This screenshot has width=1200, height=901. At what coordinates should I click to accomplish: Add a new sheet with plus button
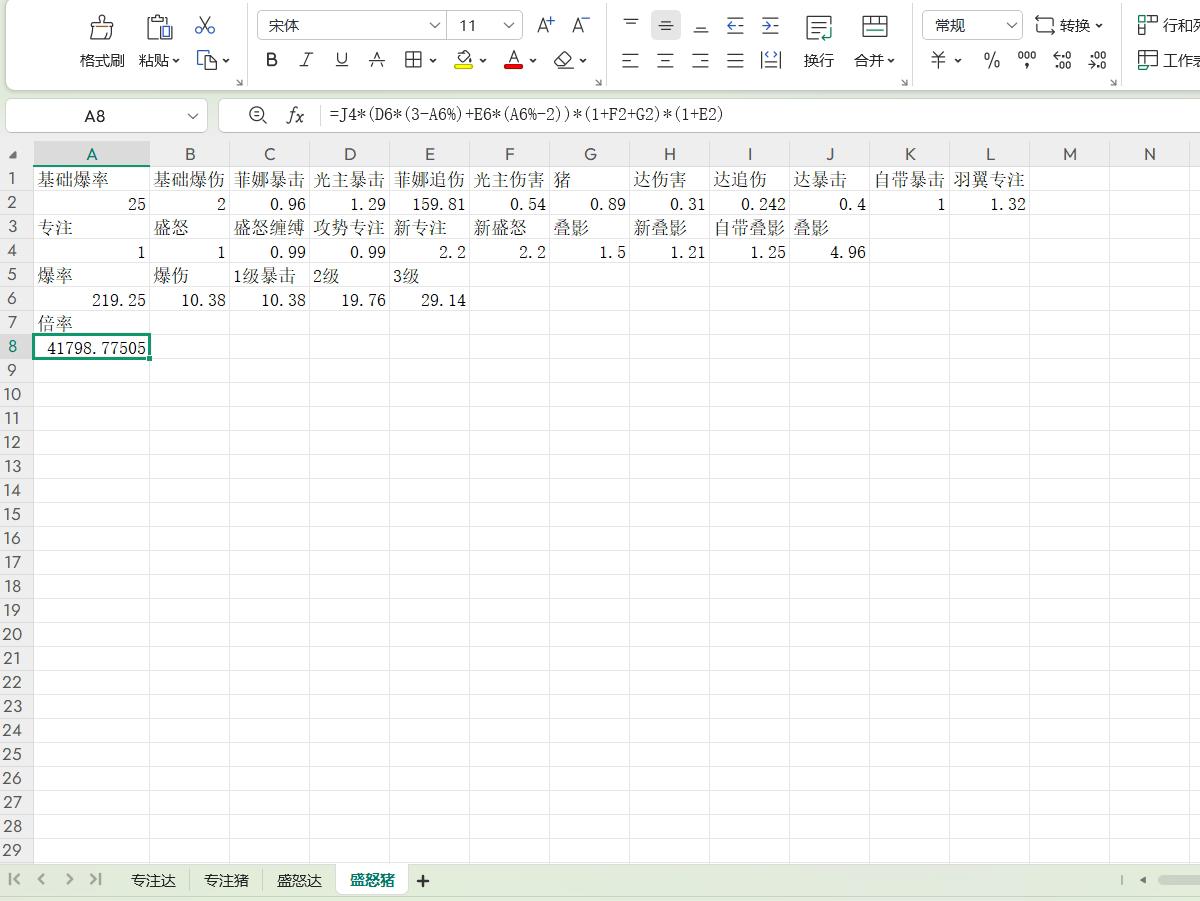coord(423,880)
